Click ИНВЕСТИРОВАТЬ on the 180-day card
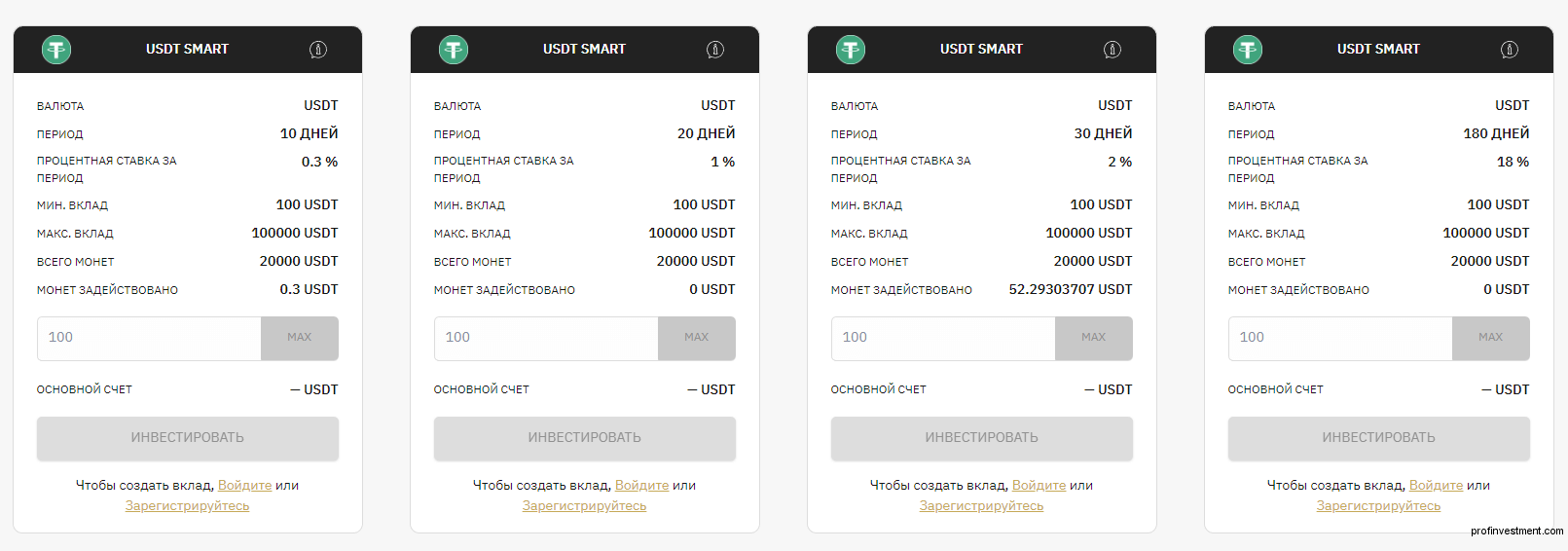Screen dimensions: 1568x551 click(x=1379, y=438)
